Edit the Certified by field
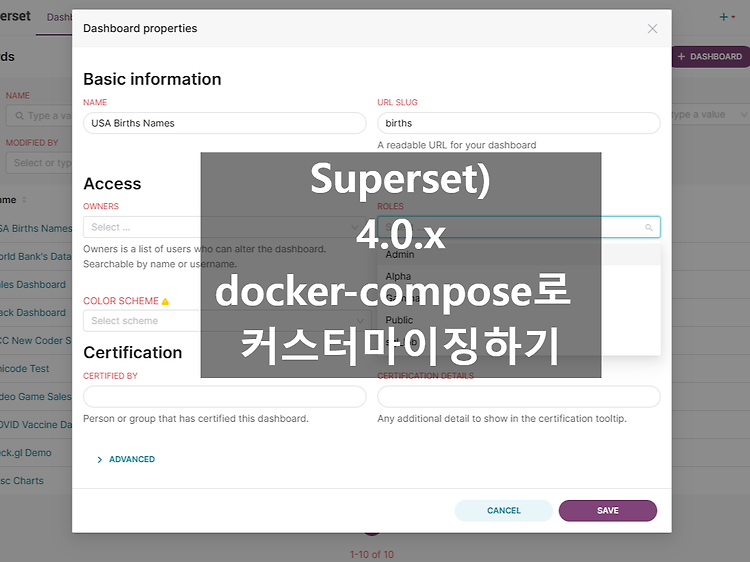Image resolution: width=750 pixels, height=562 pixels. click(x=225, y=397)
